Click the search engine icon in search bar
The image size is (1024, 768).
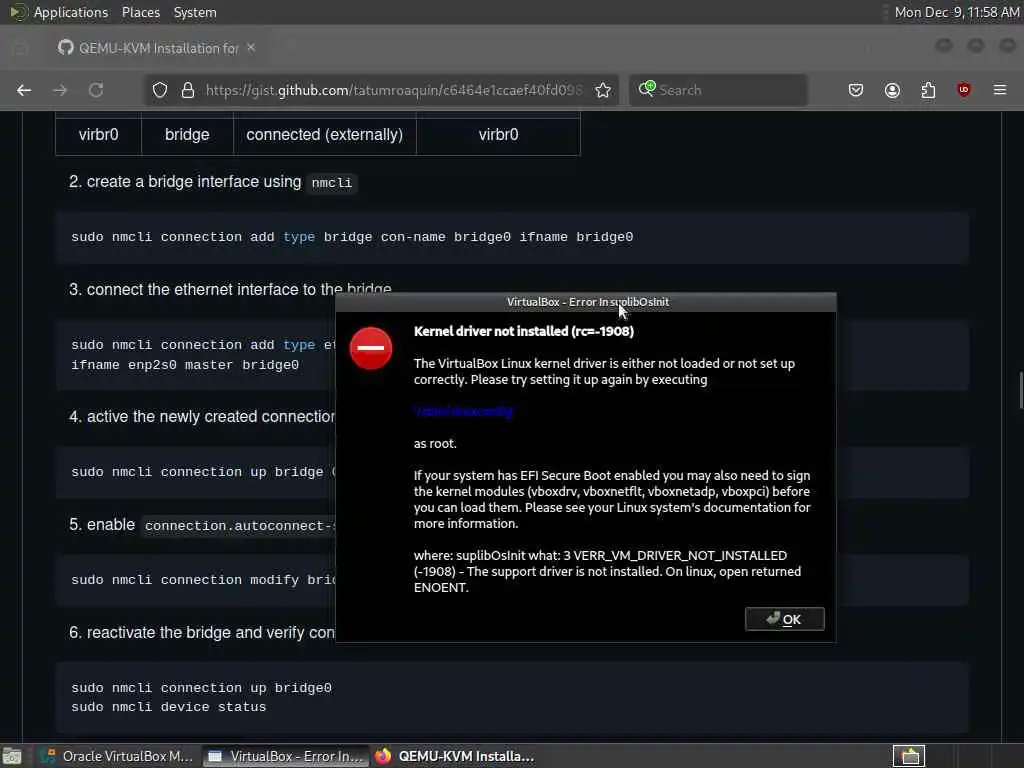pos(647,89)
